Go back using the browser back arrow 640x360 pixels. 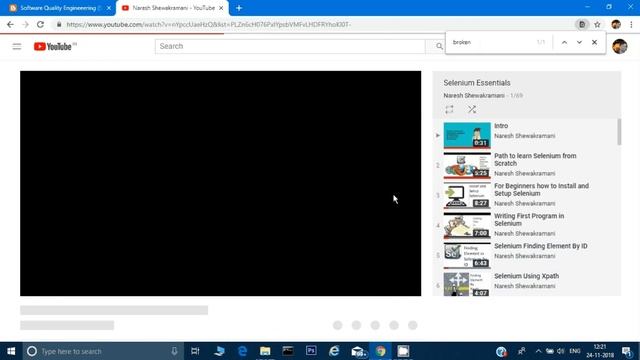click(x=10, y=24)
